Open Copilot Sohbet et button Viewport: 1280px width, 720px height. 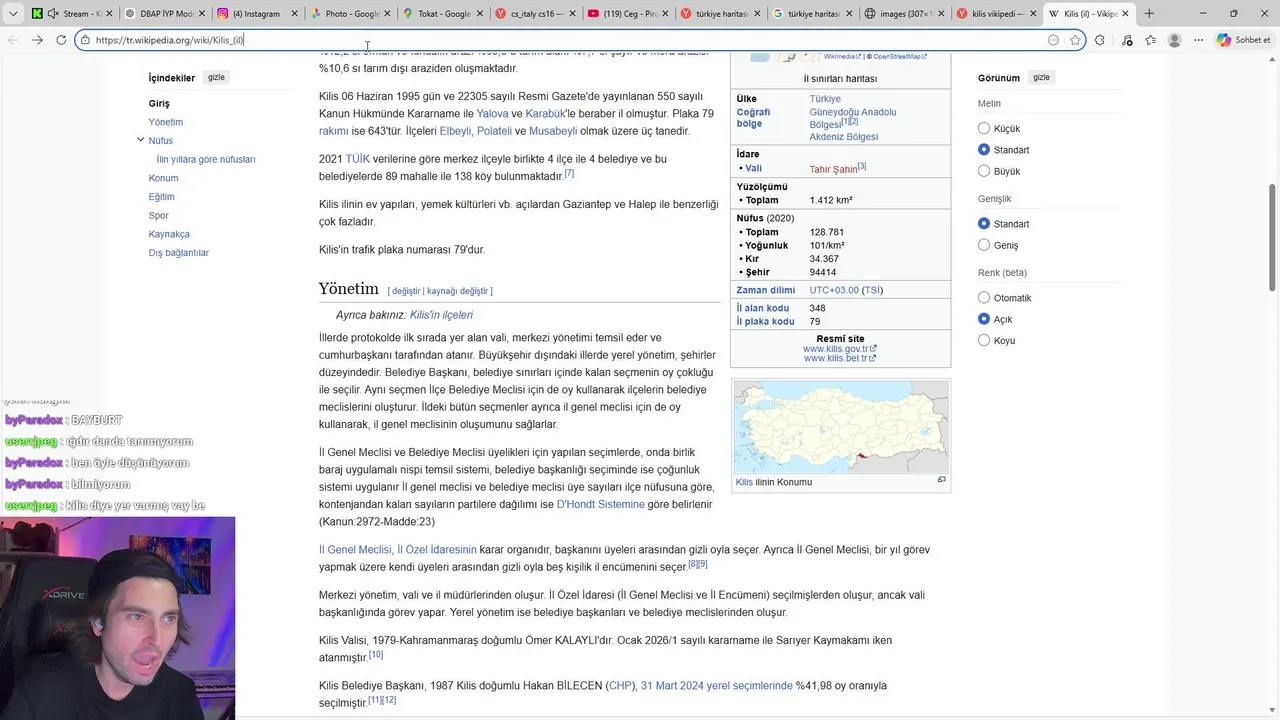[1243, 40]
